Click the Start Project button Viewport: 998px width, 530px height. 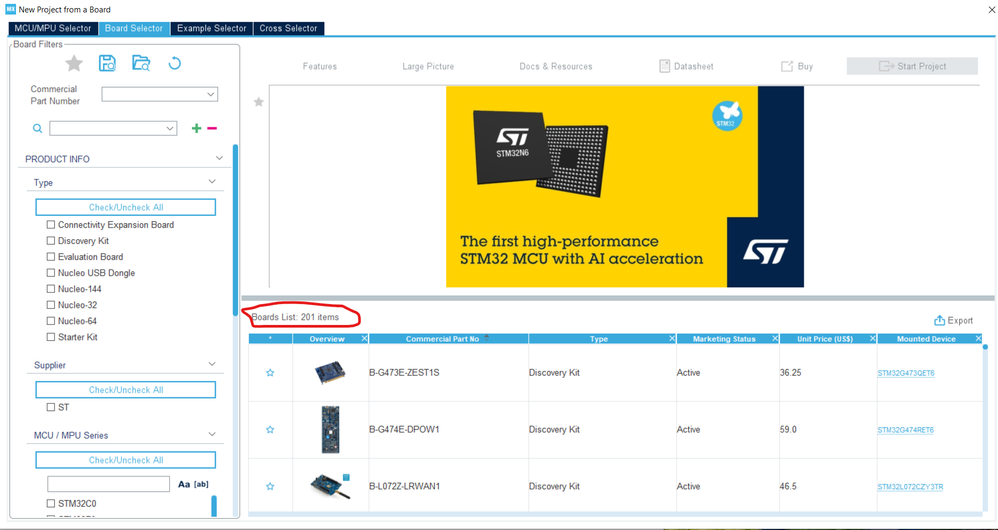[x=912, y=66]
